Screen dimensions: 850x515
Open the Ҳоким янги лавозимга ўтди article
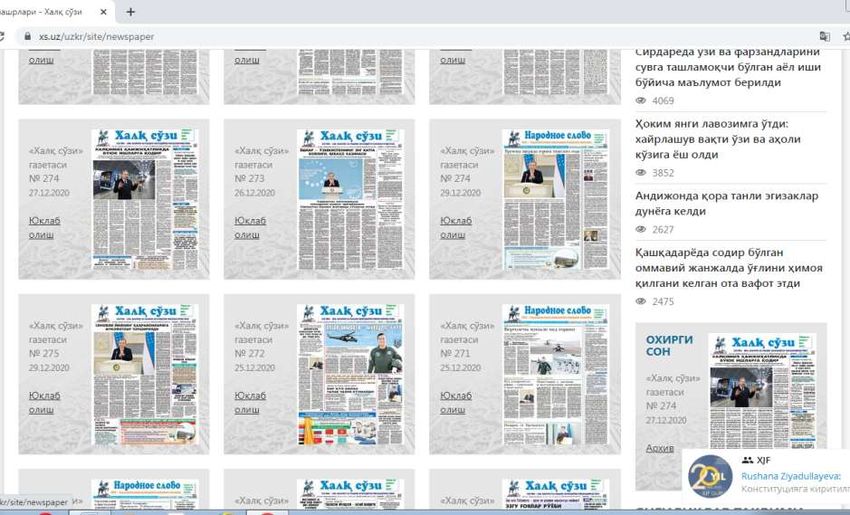point(718,139)
